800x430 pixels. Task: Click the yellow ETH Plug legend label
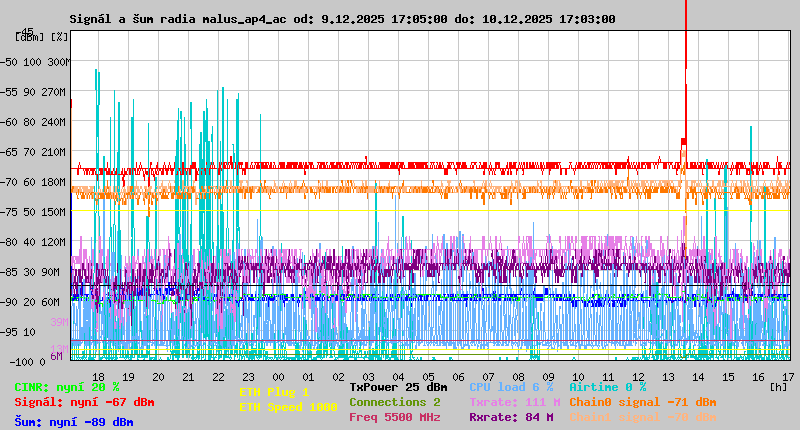275,392
